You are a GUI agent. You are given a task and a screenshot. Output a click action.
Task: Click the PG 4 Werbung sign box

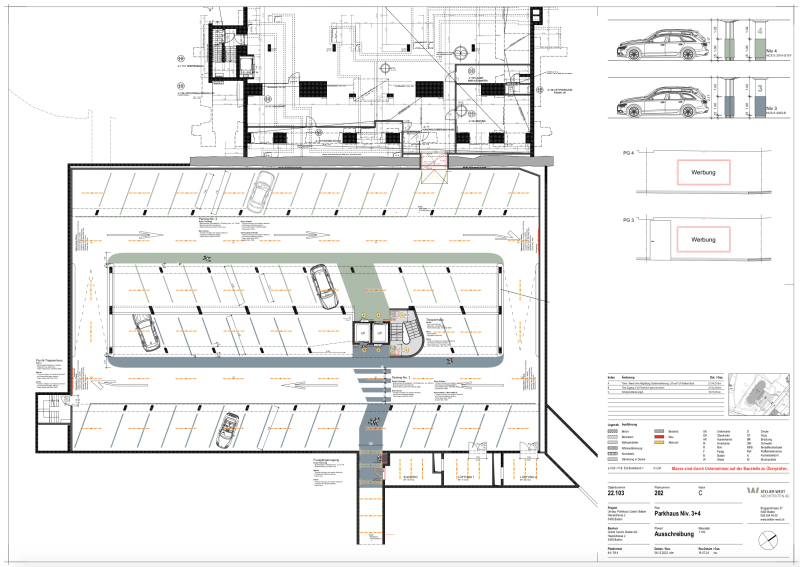pyautogui.click(x=703, y=172)
